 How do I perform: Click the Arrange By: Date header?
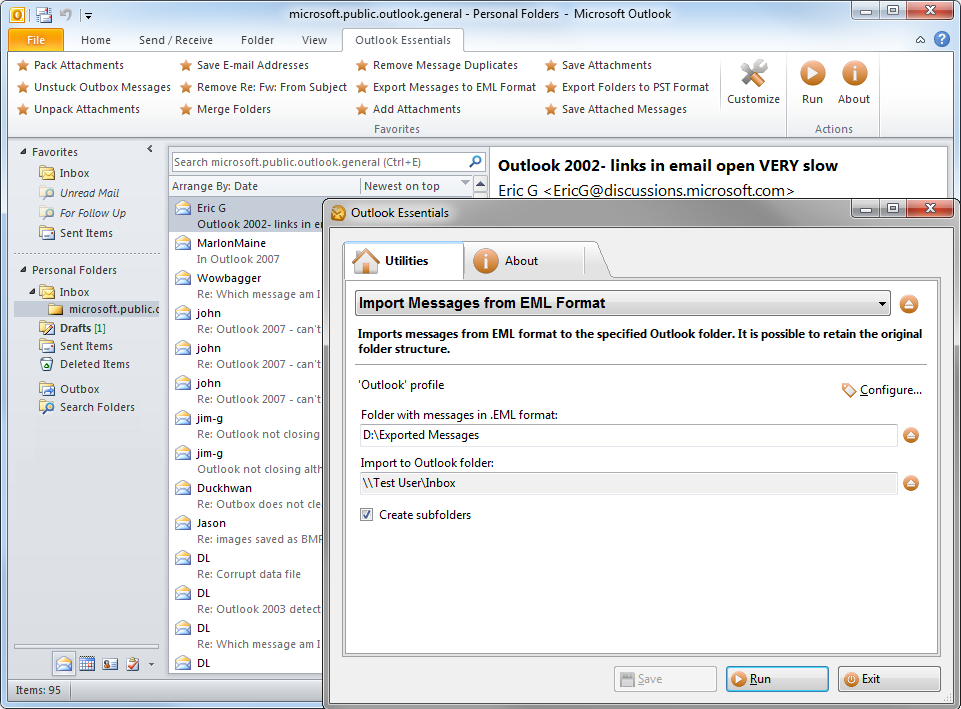(215, 186)
